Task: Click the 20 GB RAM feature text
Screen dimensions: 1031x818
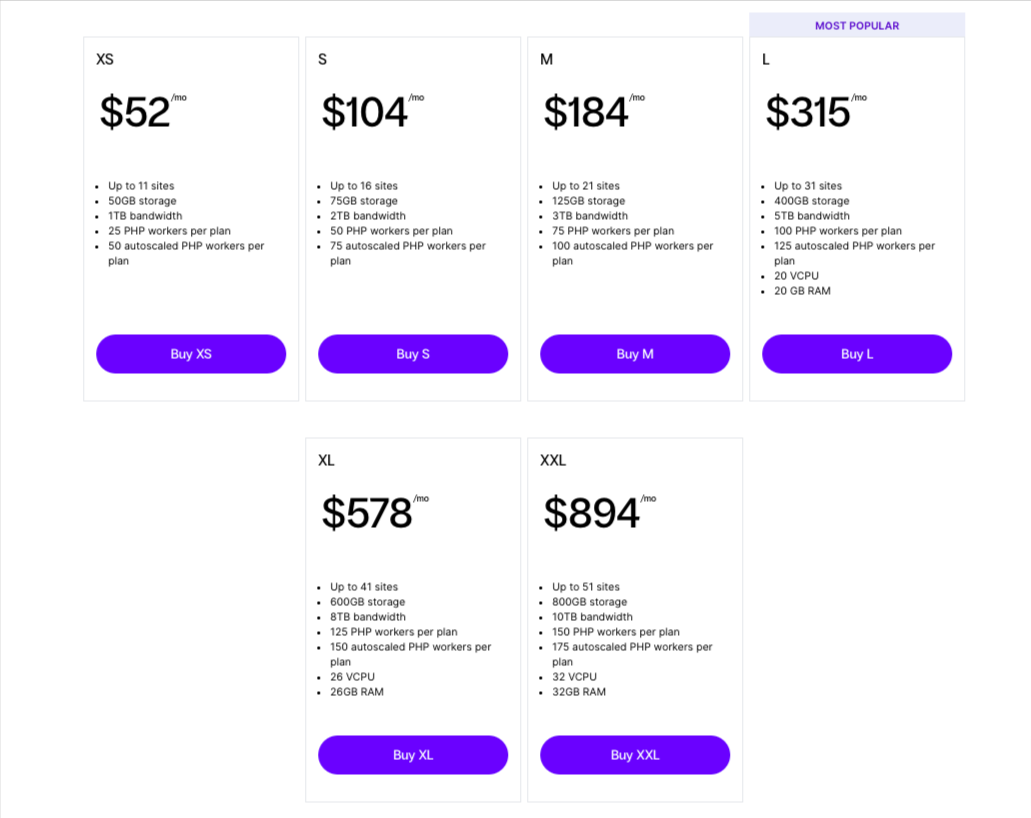Action: [803, 291]
